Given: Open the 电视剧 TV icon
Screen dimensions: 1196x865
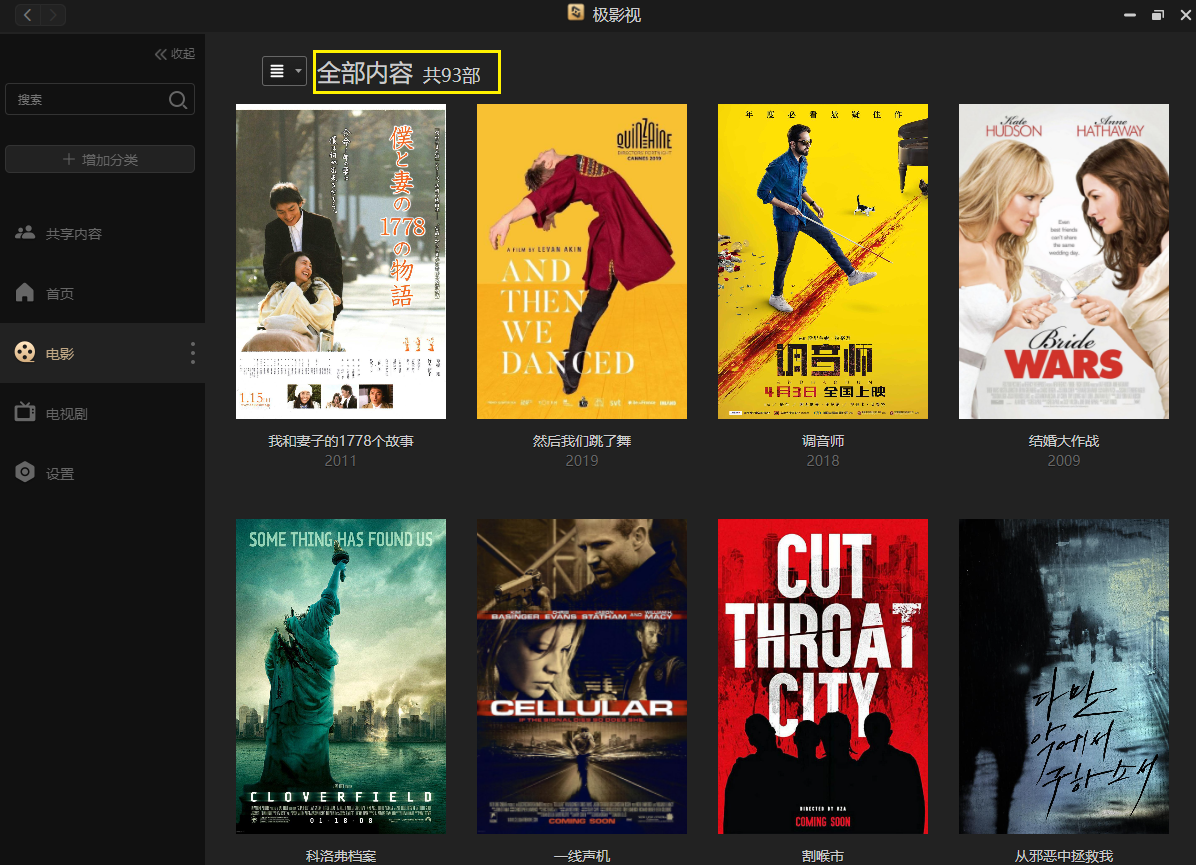Looking at the screenshot, I should [x=25, y=413].
